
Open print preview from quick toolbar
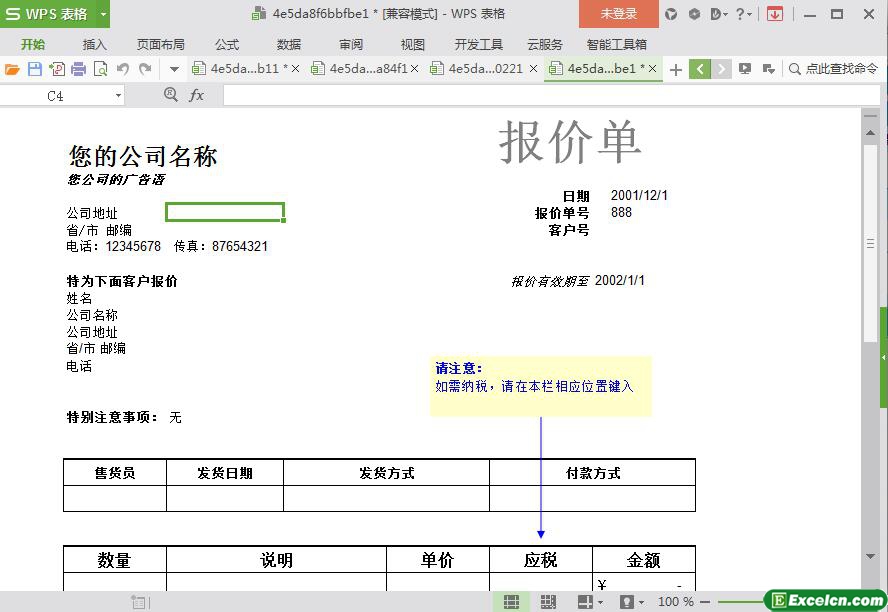(101, 69)
